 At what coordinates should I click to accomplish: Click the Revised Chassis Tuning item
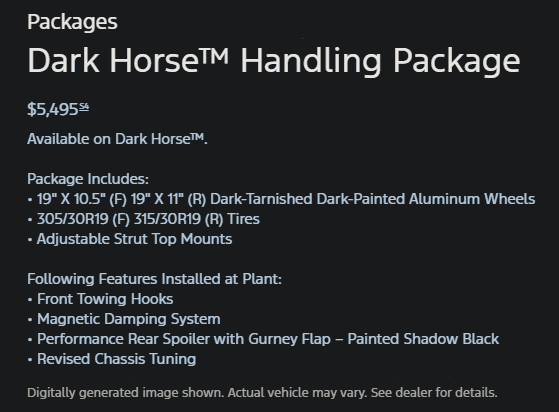(x=117, y=359)
